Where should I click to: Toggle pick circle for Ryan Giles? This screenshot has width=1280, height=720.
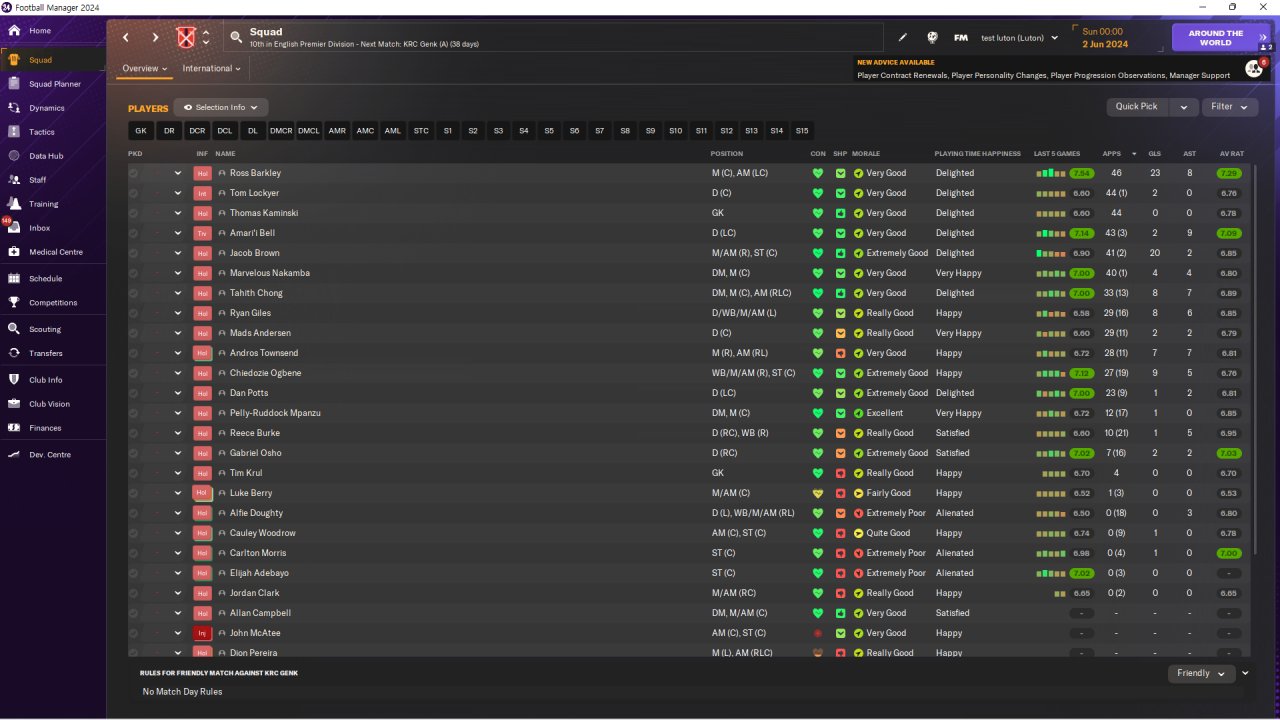pyautogui.click(x=133, y=313)
